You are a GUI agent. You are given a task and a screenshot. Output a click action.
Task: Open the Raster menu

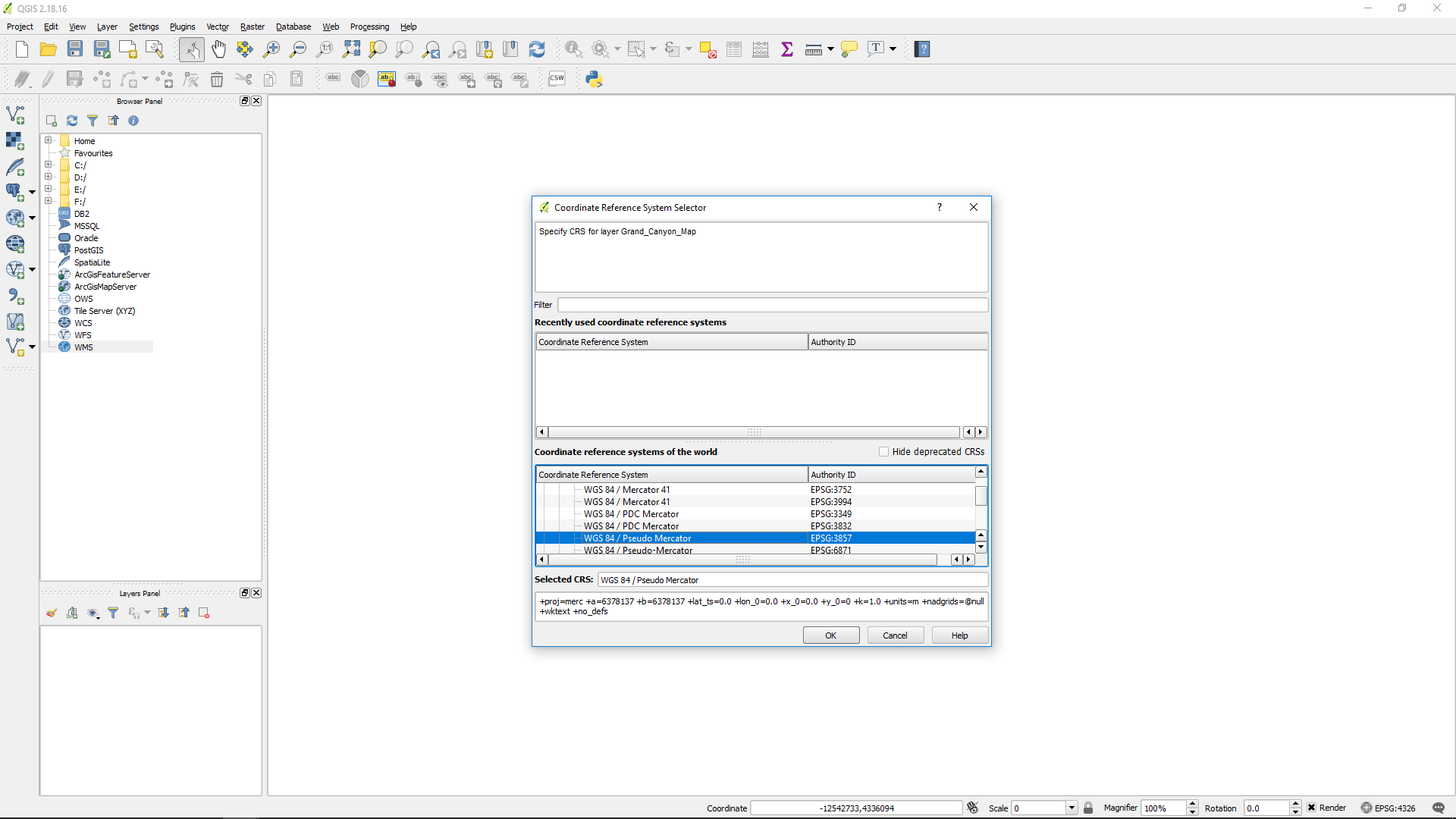point(252,27)
